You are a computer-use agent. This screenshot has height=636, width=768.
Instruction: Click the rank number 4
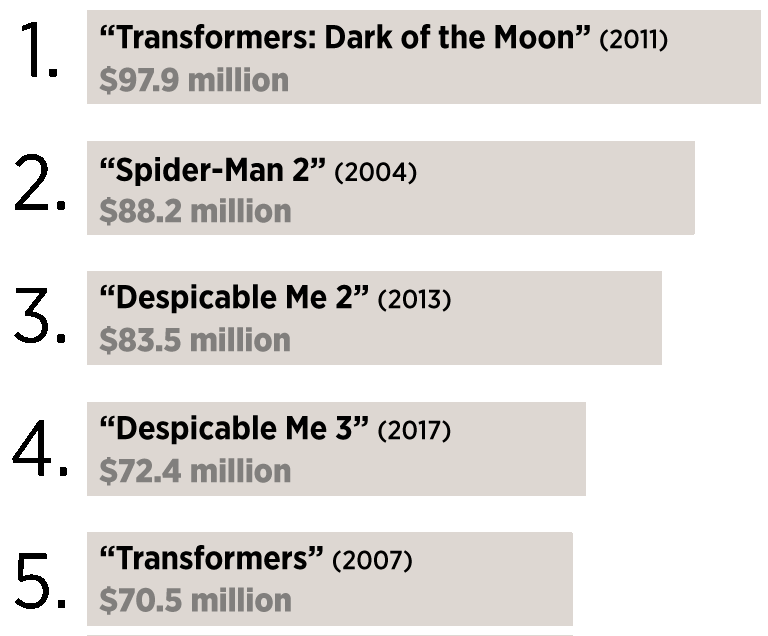[x=40, y=447]
